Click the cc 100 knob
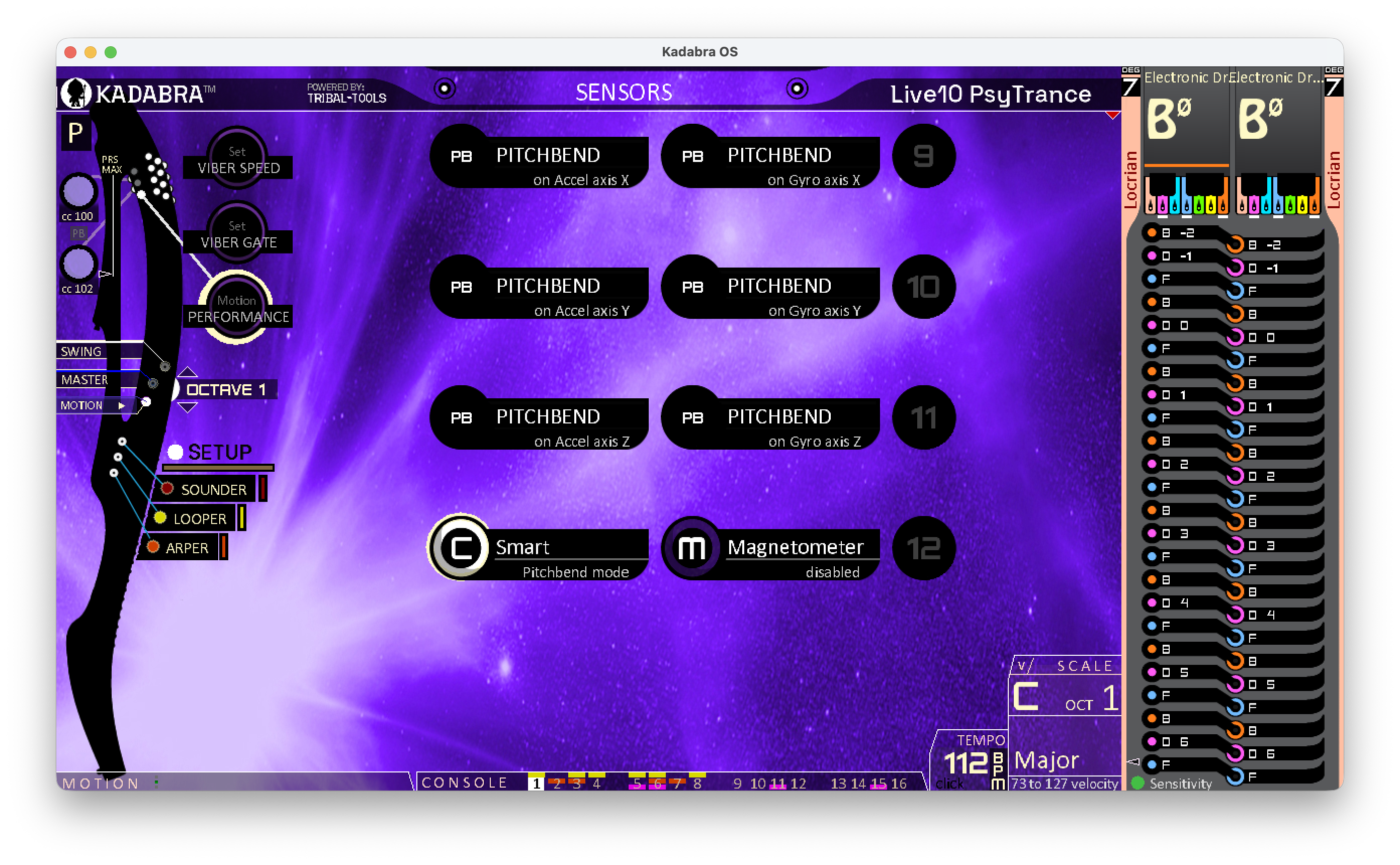 [x=78, y=191]
